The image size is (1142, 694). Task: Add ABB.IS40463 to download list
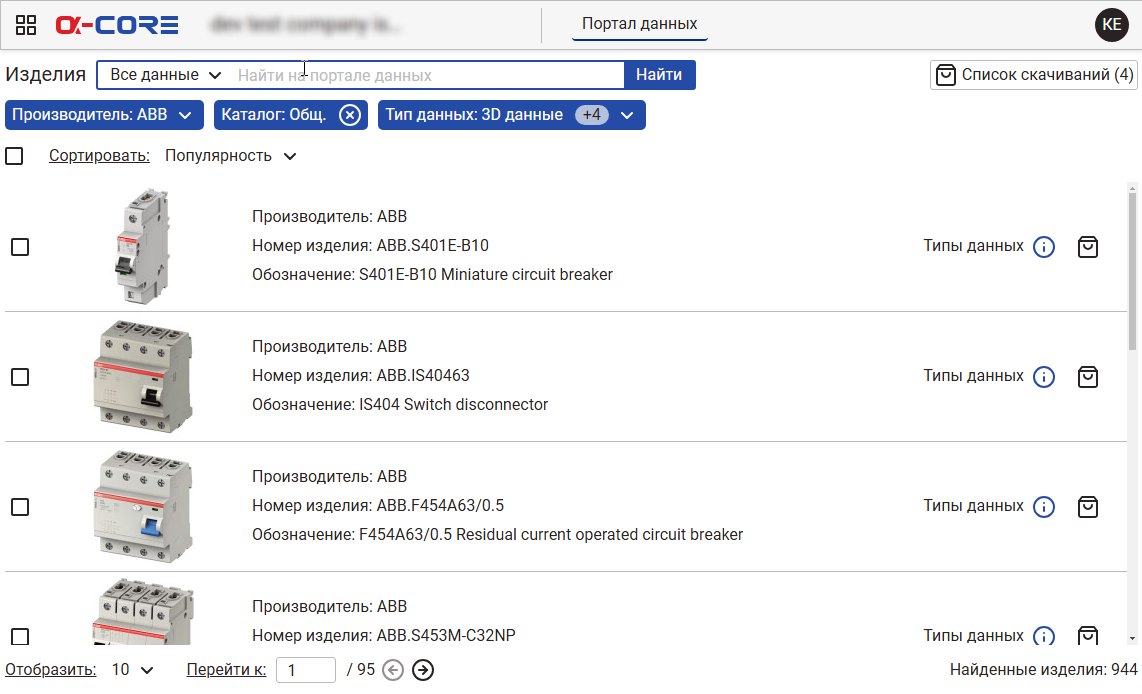tap(1087, 376)
